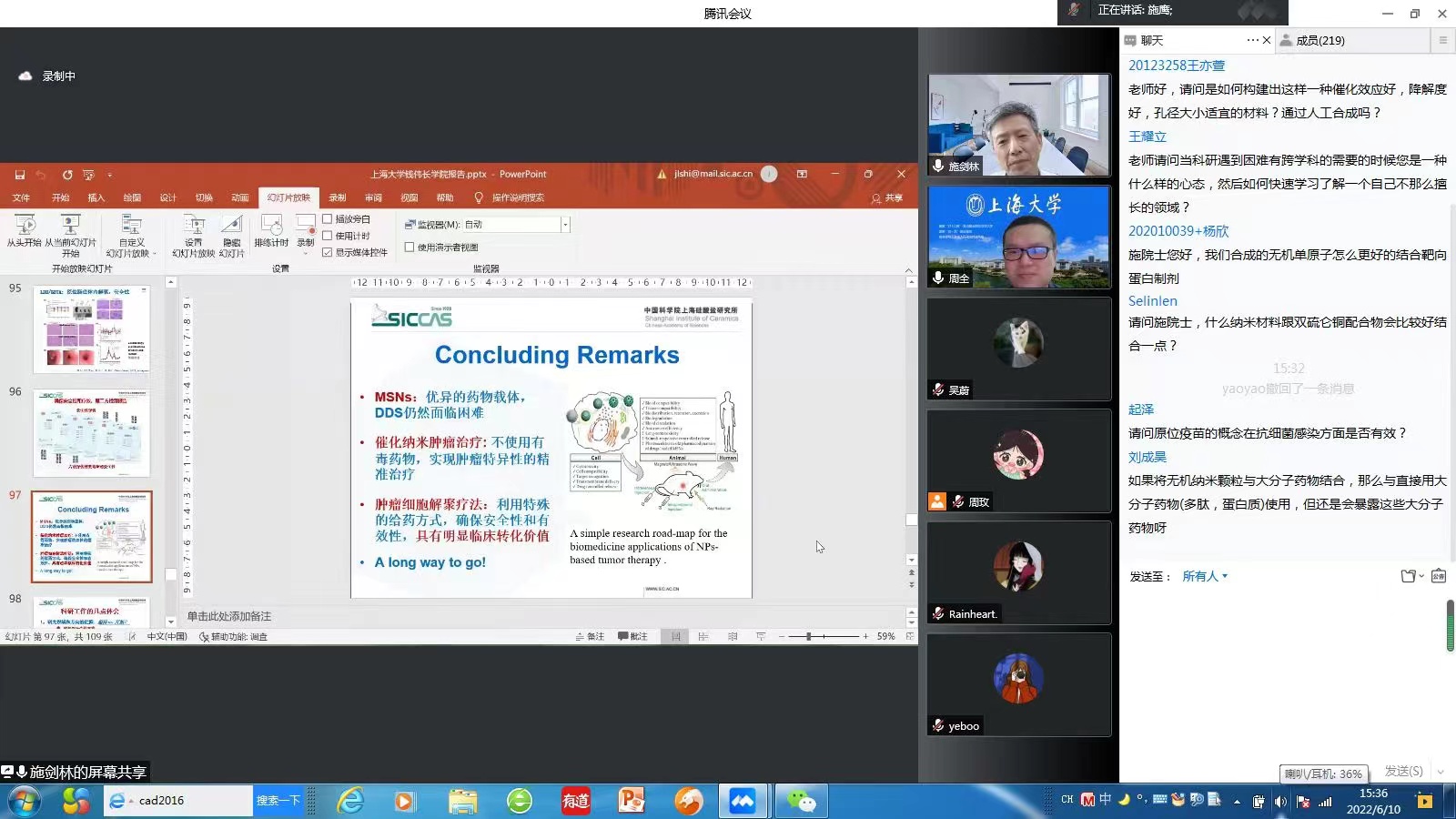Image resolution: width=1456 pixels, height=819 pixels.
Task: Check the 使用演示者视图 option
Action: [x=409, y=248]
